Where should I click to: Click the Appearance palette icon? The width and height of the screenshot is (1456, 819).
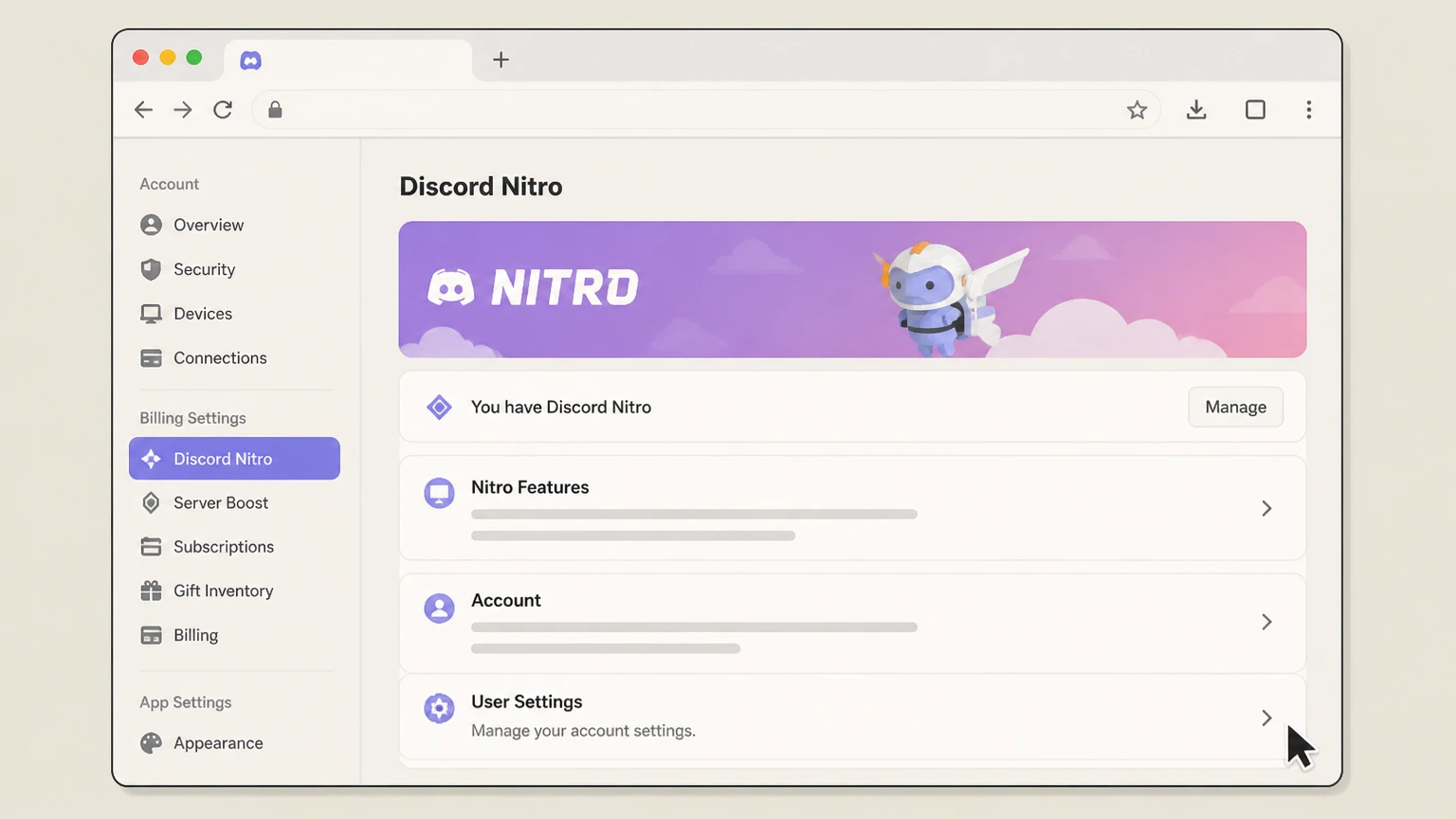click(151, 743)
